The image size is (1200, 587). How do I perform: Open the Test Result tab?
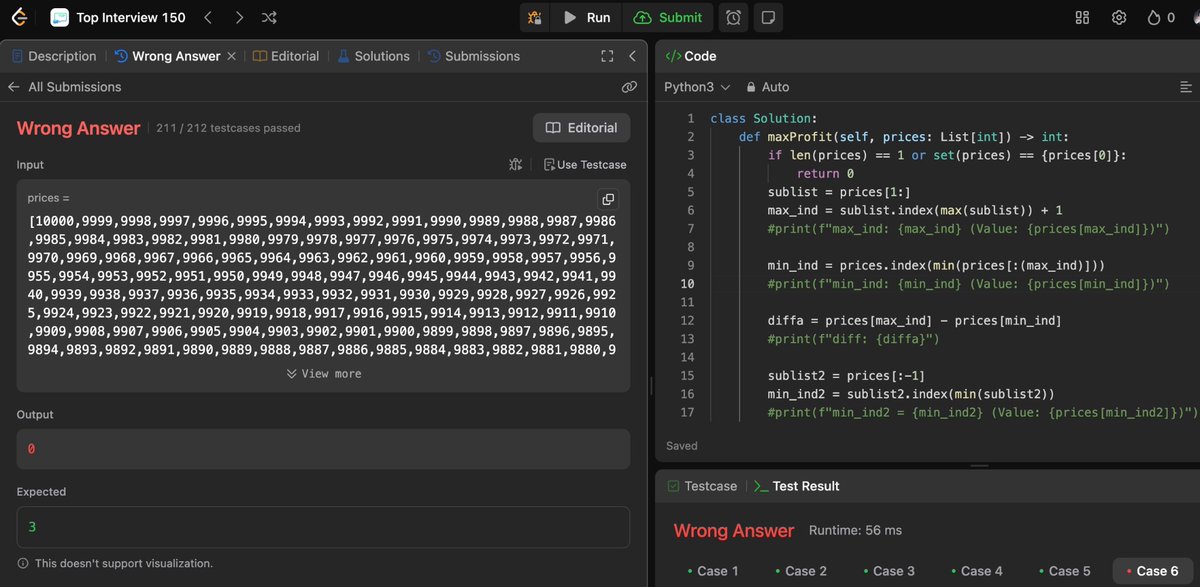[796, 486]
